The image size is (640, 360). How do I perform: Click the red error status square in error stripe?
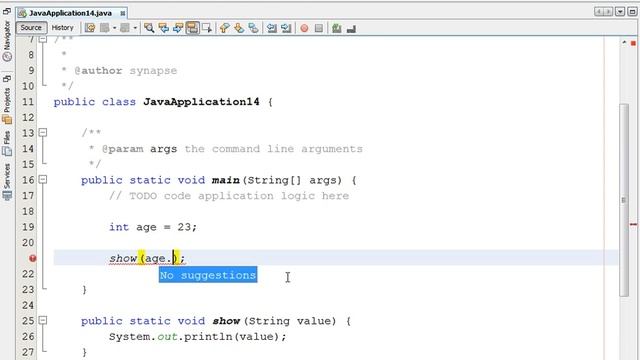point(633,43)
